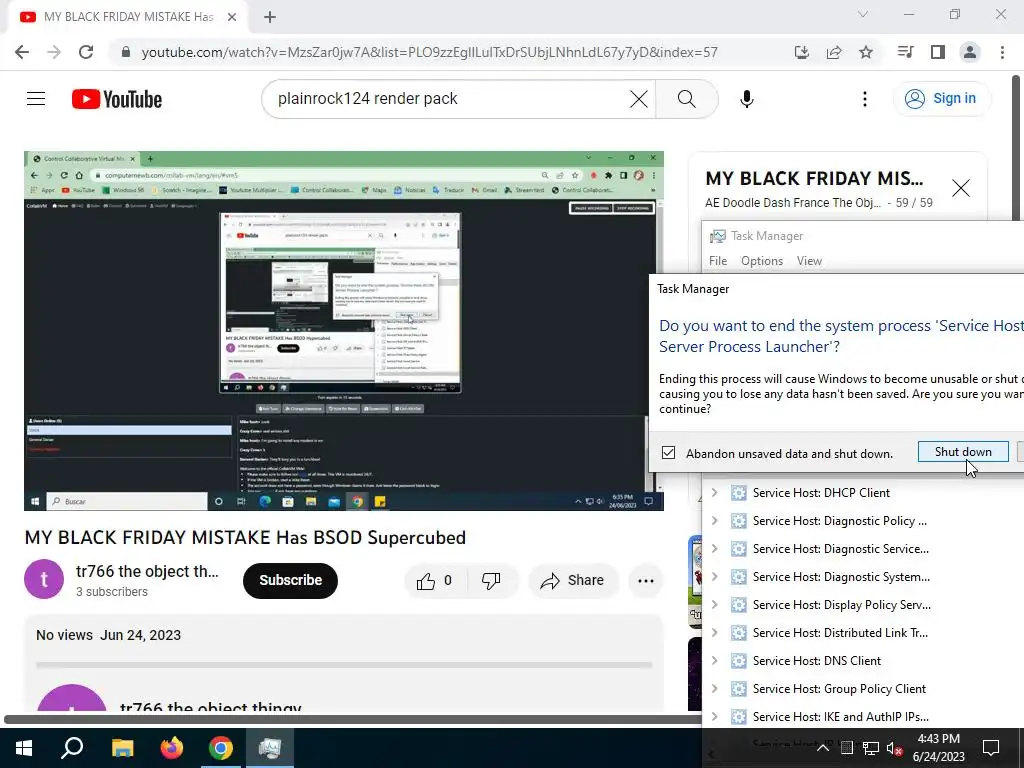Bookmark this tab with star icon
The image size is (1024, 768).
coord(866,52)
